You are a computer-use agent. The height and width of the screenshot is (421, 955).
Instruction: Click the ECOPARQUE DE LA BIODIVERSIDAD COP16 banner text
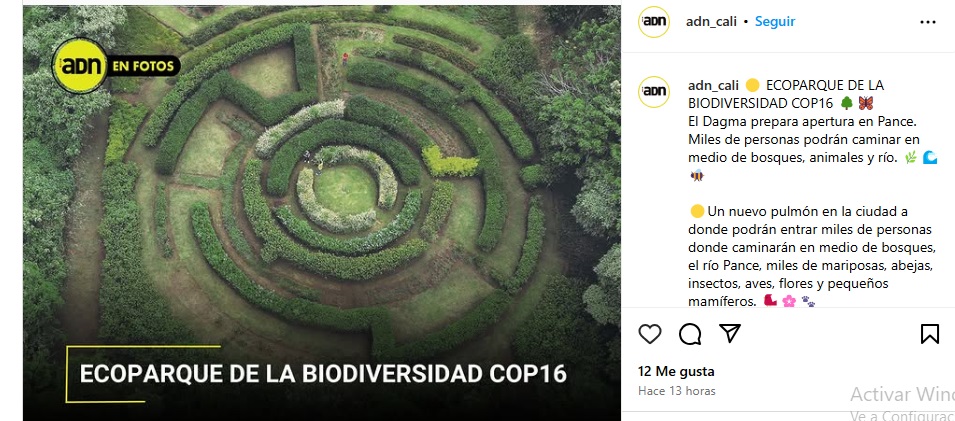[x=323, y=373]
